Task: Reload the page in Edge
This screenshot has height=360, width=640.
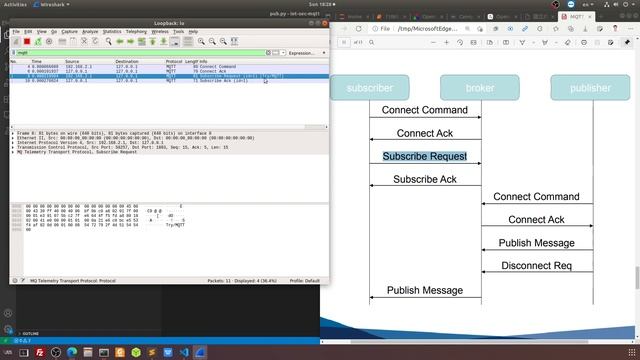Action: click(359, 29)
